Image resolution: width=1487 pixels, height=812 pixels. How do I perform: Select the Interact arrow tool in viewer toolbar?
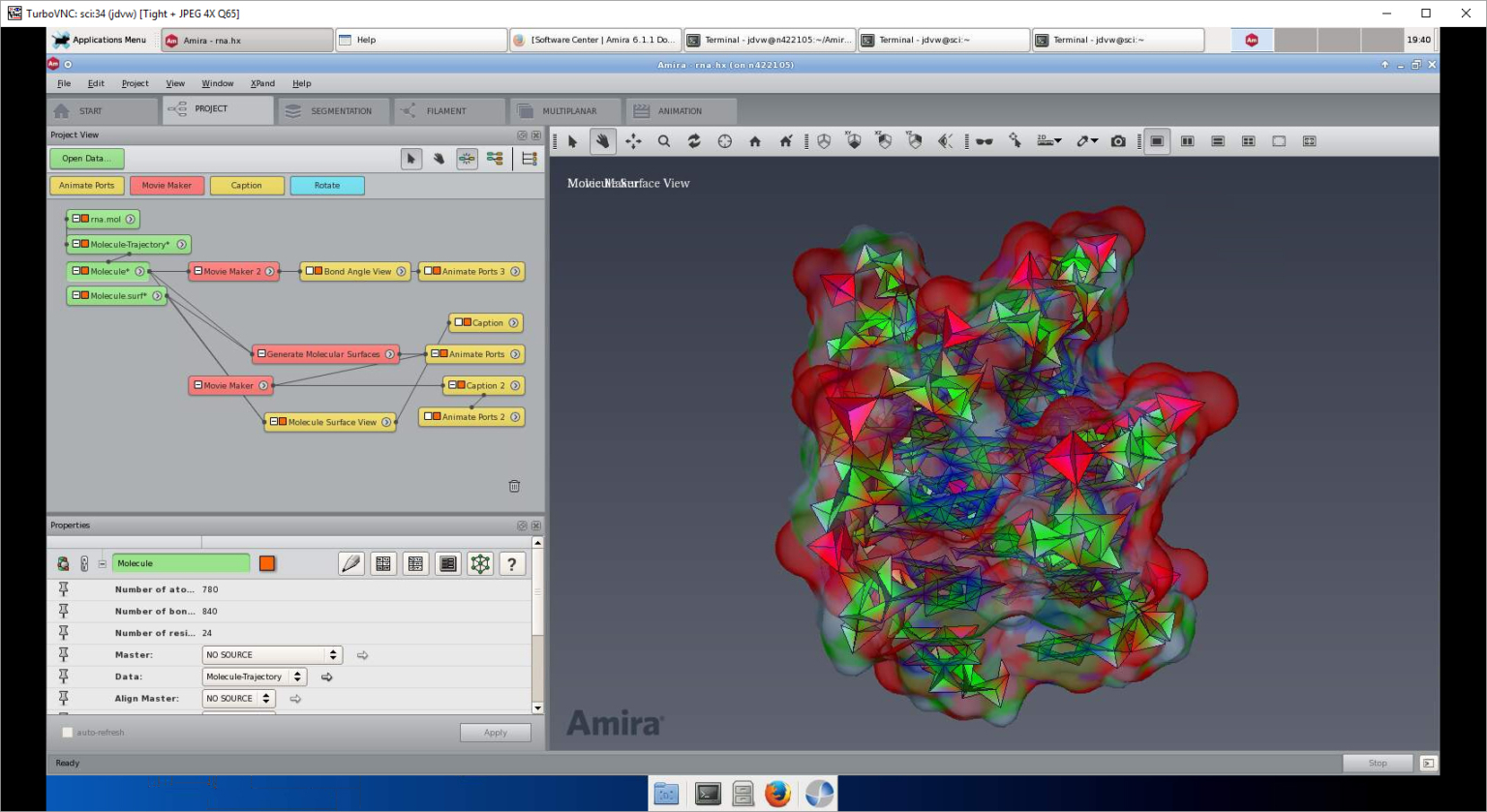[573, 141]
